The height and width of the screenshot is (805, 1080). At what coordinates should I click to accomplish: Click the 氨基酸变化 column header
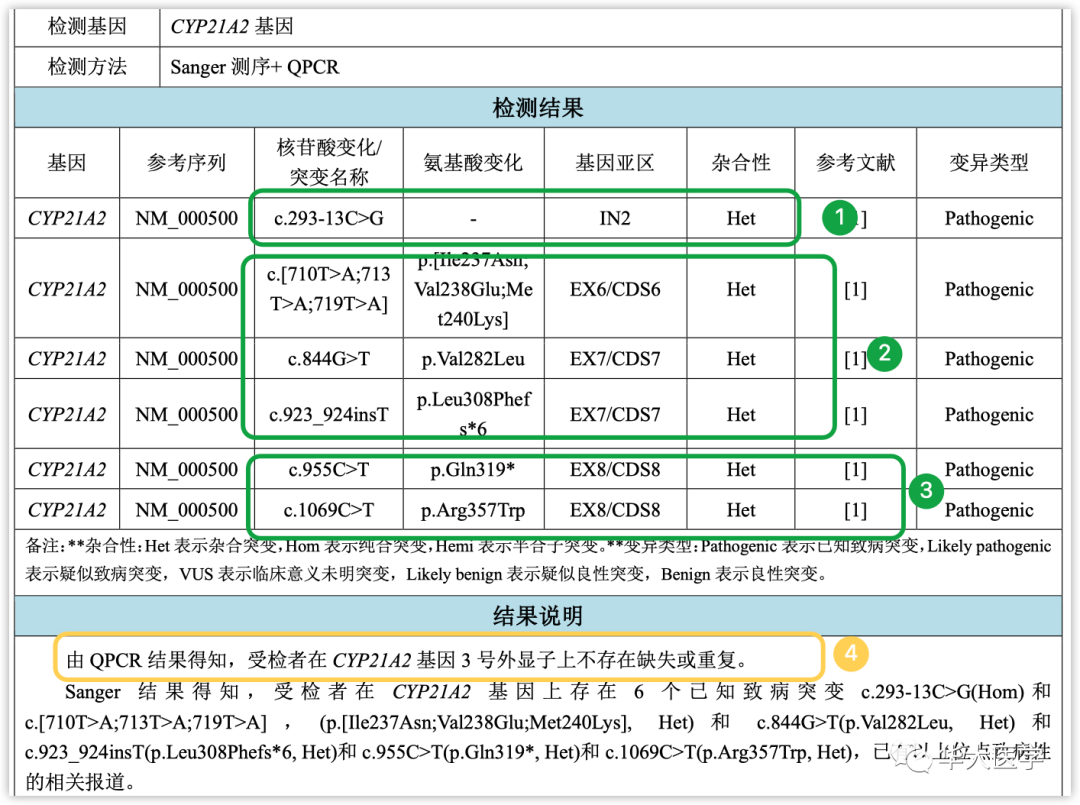[473, 163]
